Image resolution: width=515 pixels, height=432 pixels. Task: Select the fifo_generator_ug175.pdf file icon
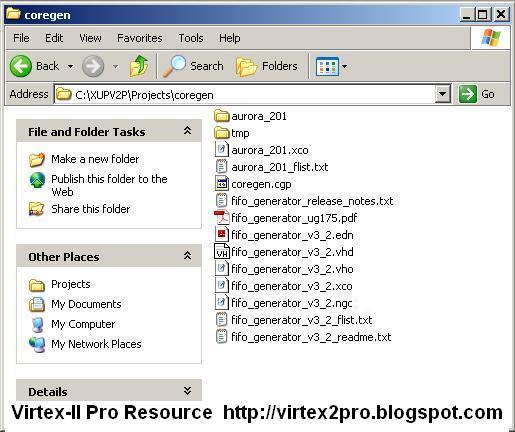point(221,218)
